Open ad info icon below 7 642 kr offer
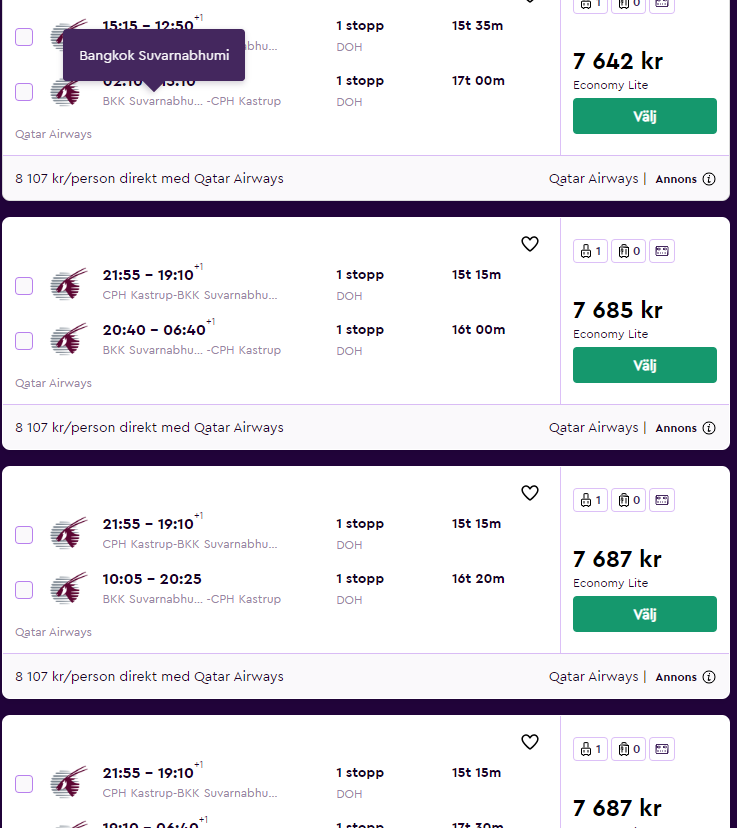 [709, 179]
